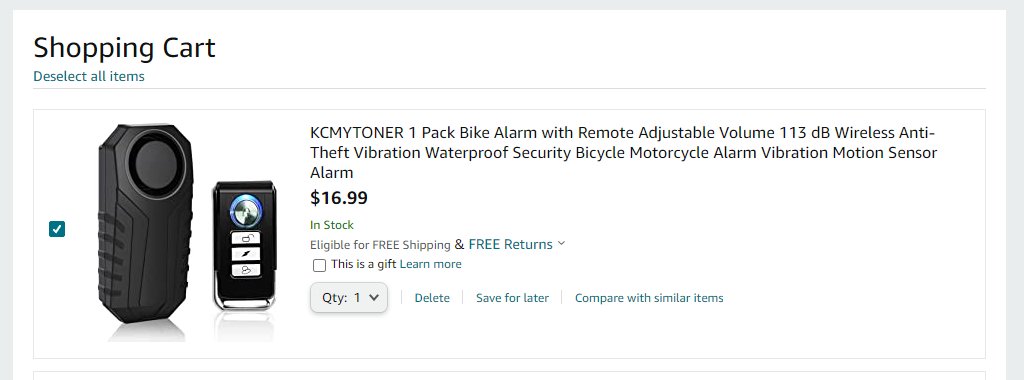Click the green In Stock label

click(332, 225)
